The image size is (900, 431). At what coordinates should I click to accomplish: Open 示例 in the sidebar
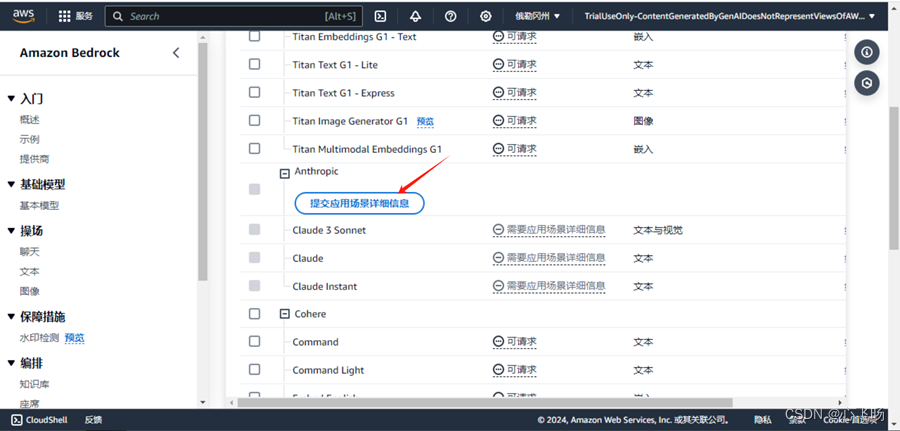[x=29, y=139]
